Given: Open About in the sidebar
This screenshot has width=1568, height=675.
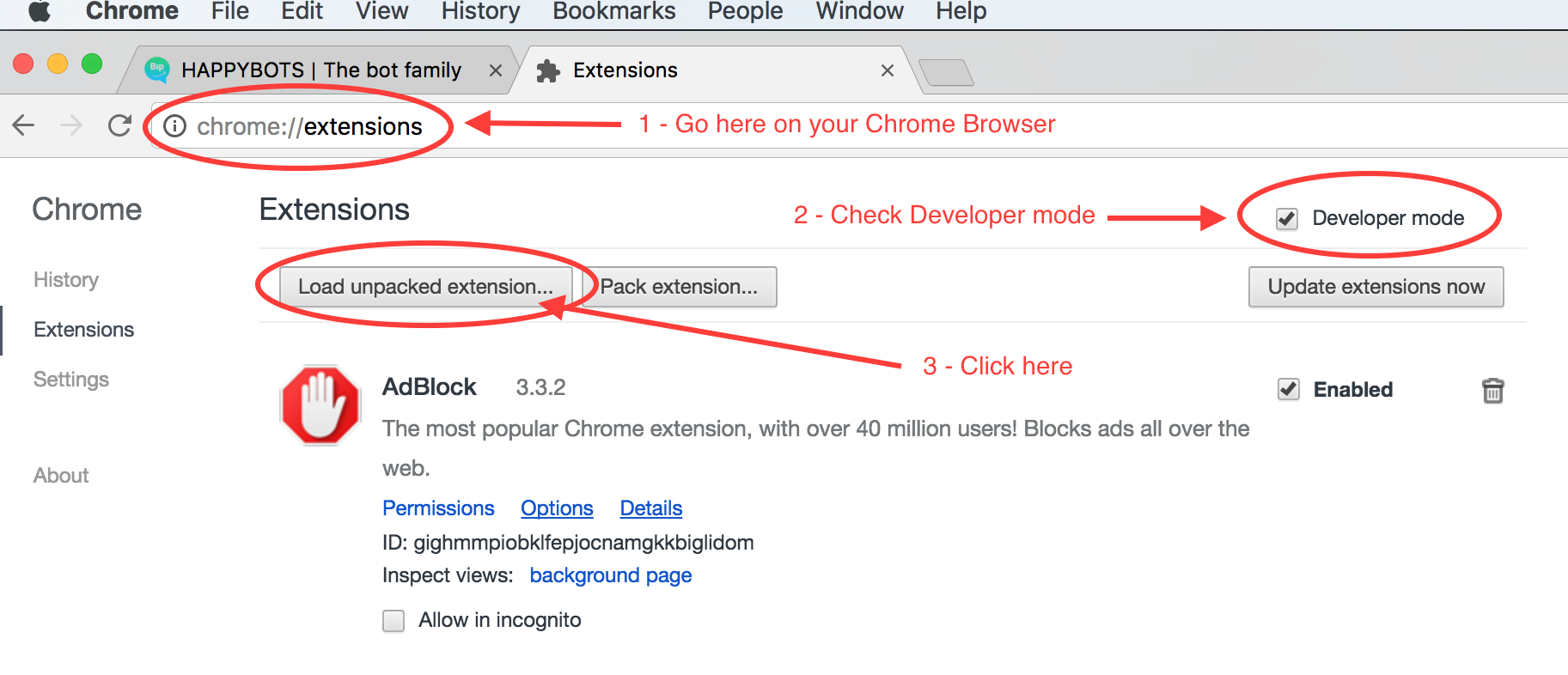Looking at the screenshot, I should pos(61,476).
